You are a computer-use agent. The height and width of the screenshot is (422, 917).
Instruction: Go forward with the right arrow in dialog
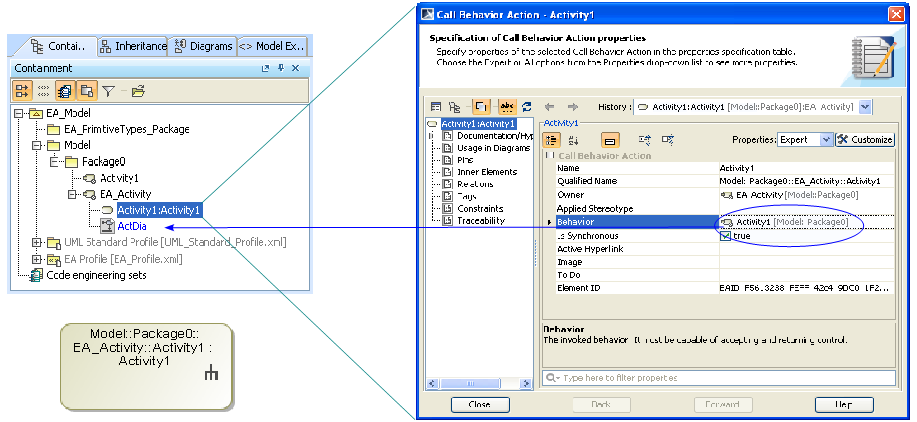click(x=573, y=107)
